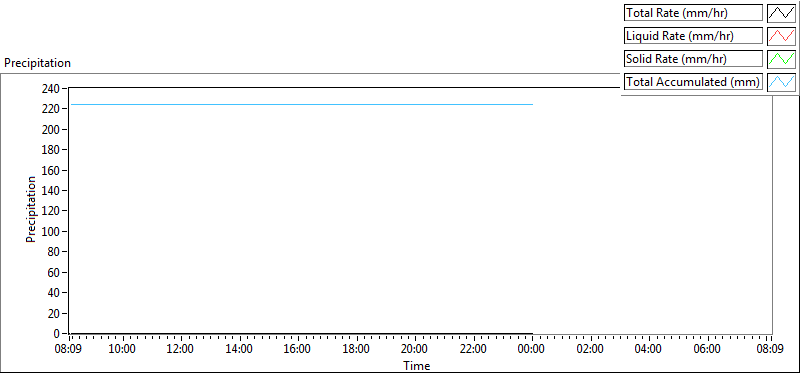
Task: Click the 00:00 midnight marker on time axis
Action: 532,350
